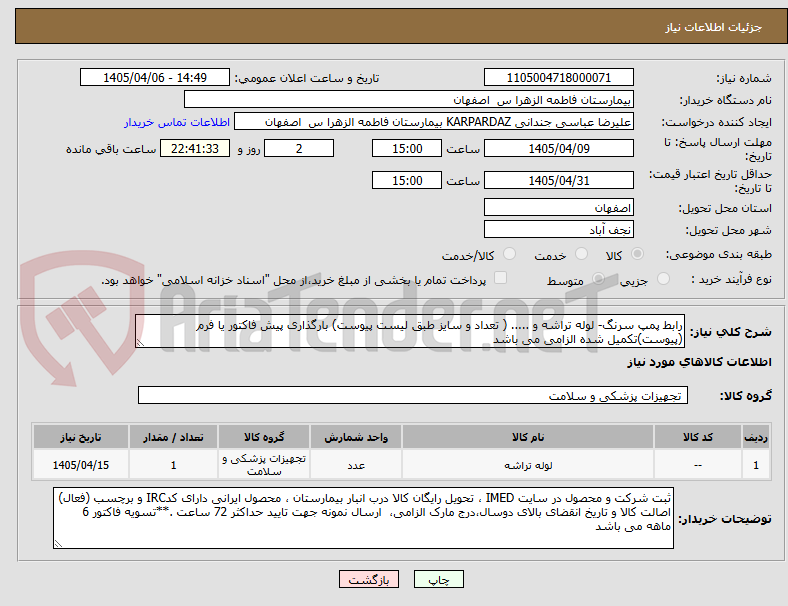This screenshot has width=788, height=606.
Task: Click the نام کالا column header
Action: (x=528, y=437)
